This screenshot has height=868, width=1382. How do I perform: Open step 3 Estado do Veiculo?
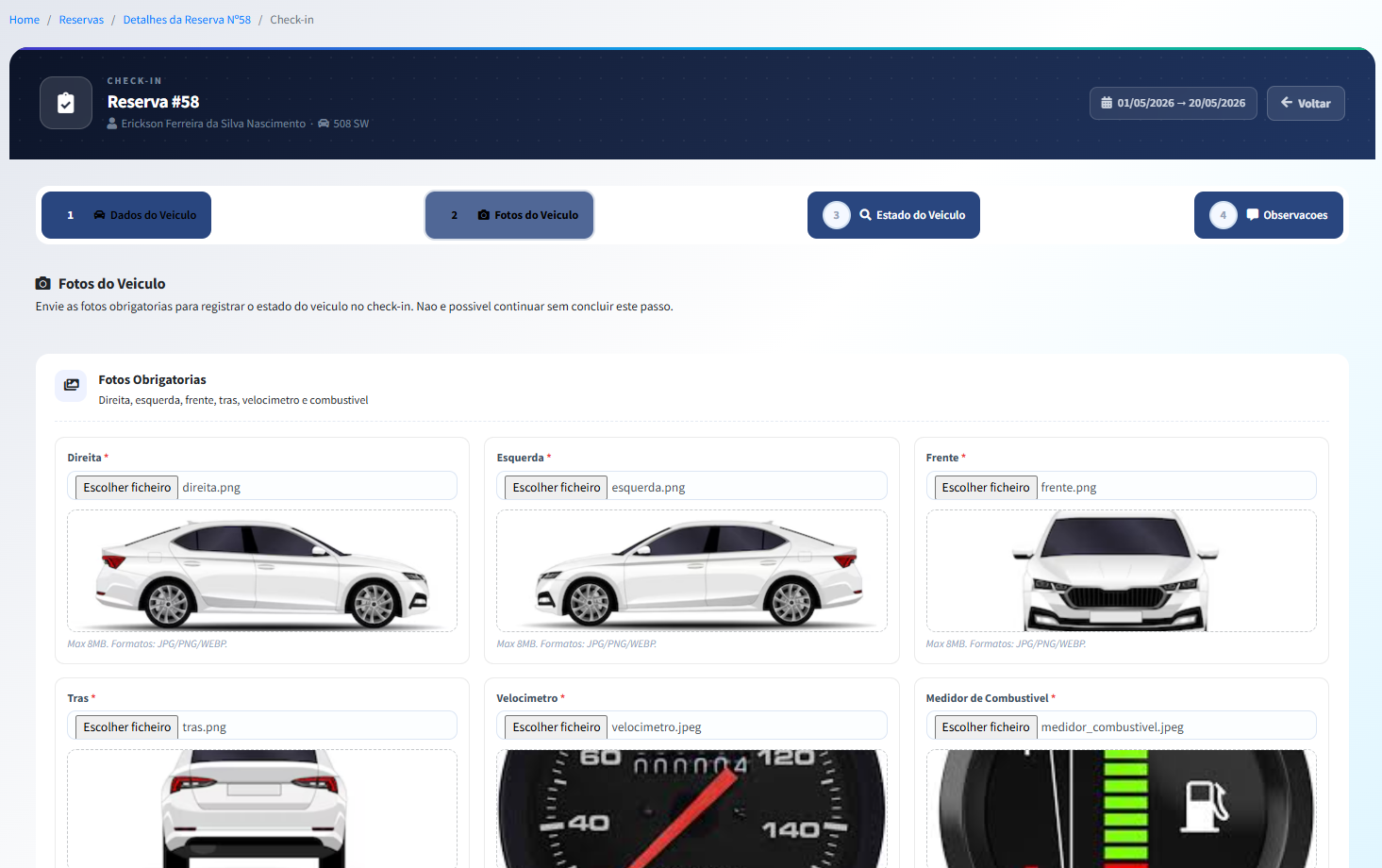click(893, 215)
